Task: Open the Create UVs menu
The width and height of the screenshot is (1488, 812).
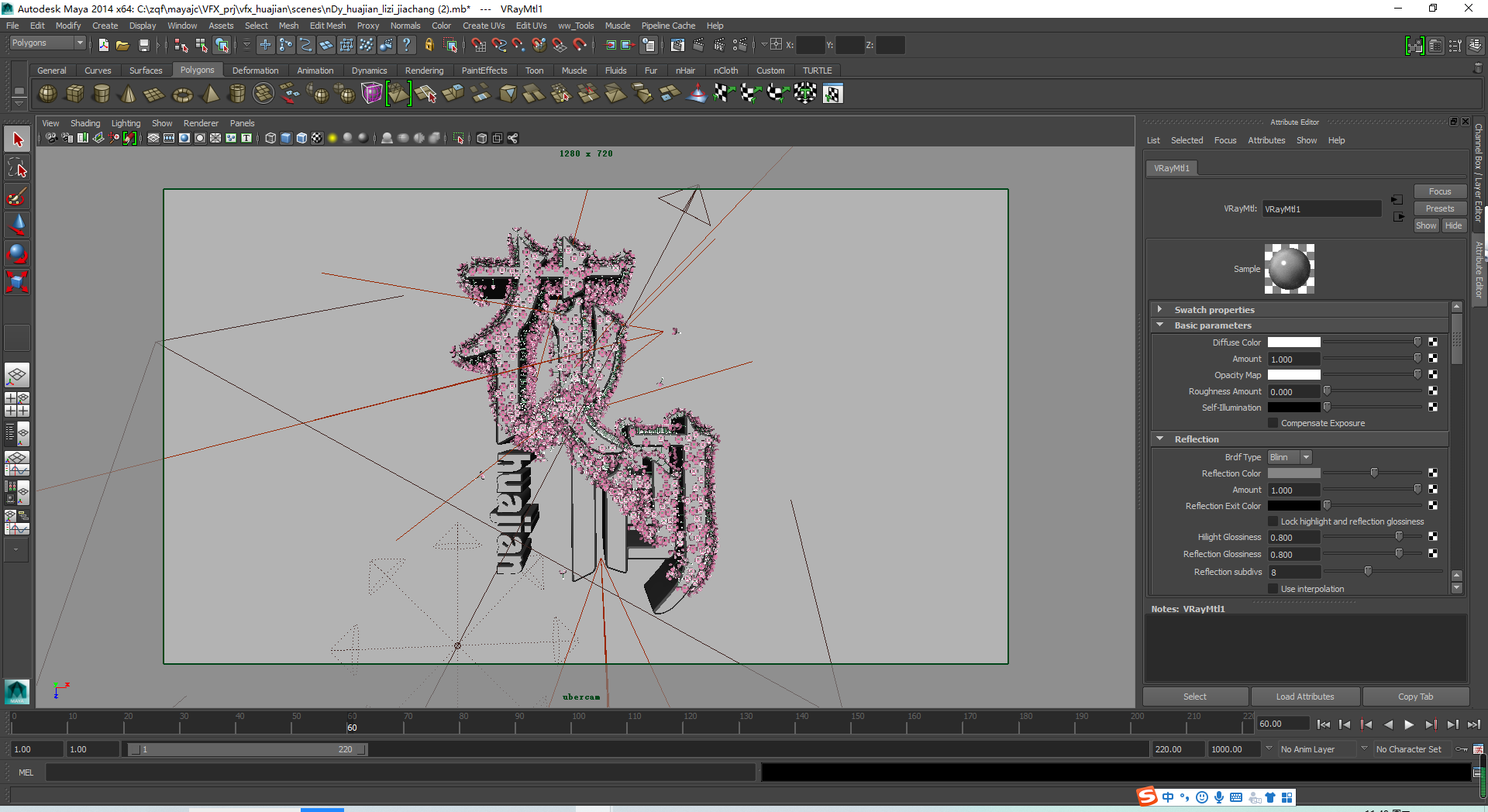Action: pos(484,26)
